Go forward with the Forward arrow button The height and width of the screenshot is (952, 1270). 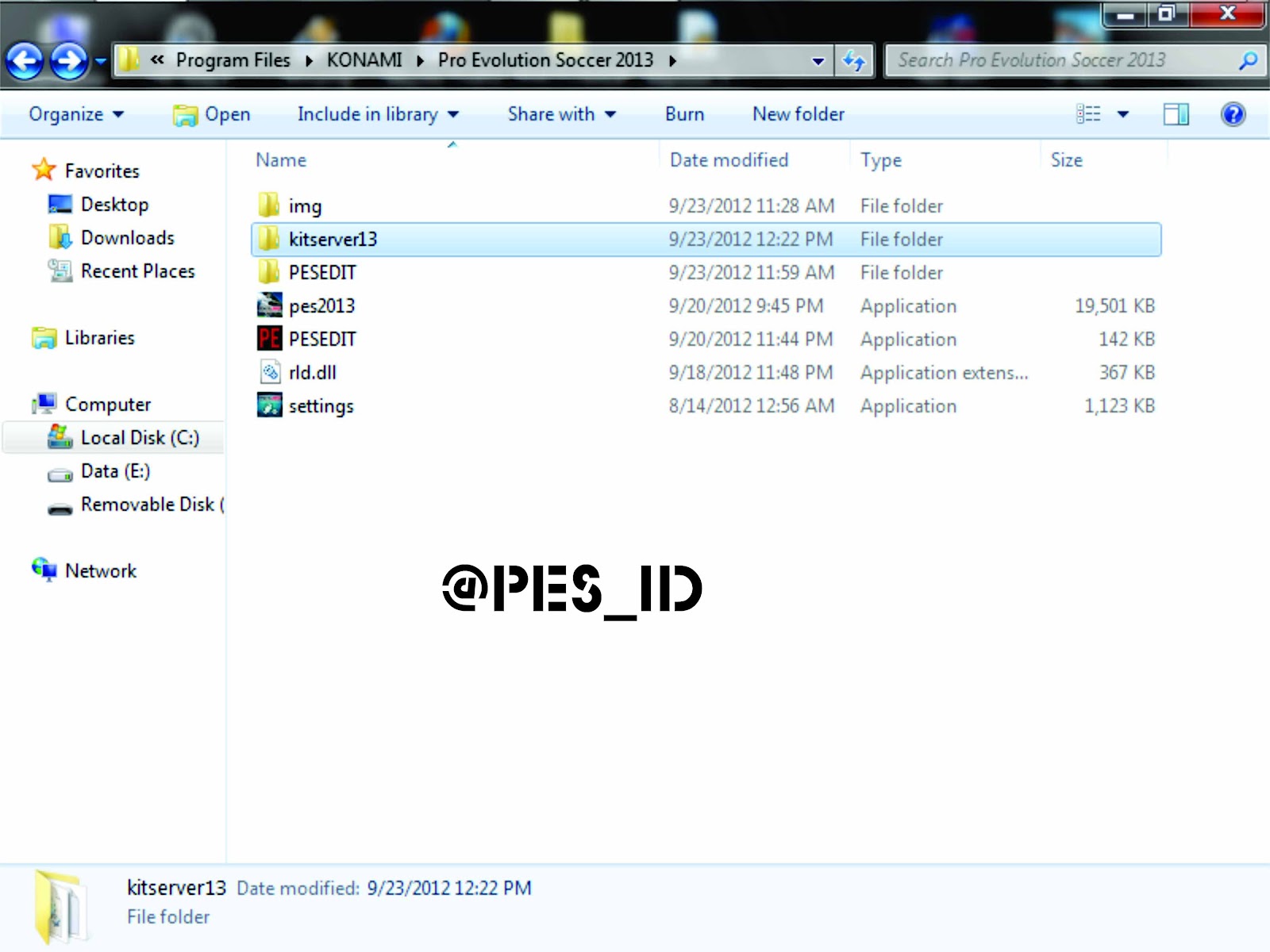69,61
